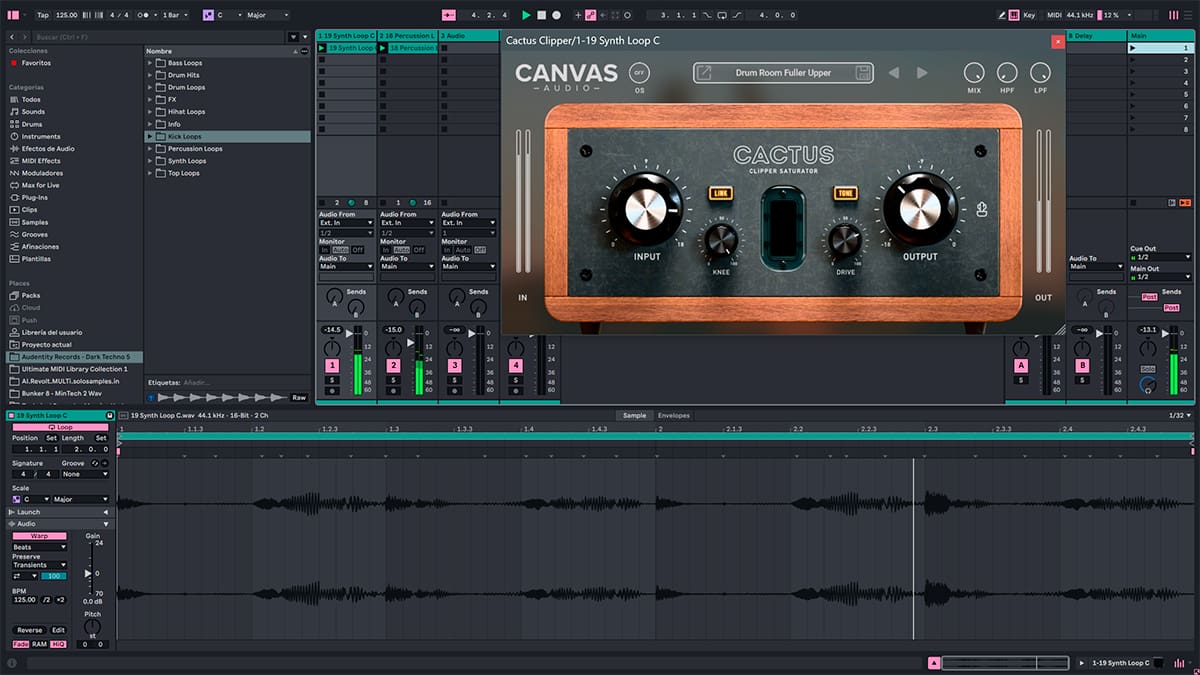Open the Efectos de Audio category
1200x675 pixels.
click(x=48, y=148)
